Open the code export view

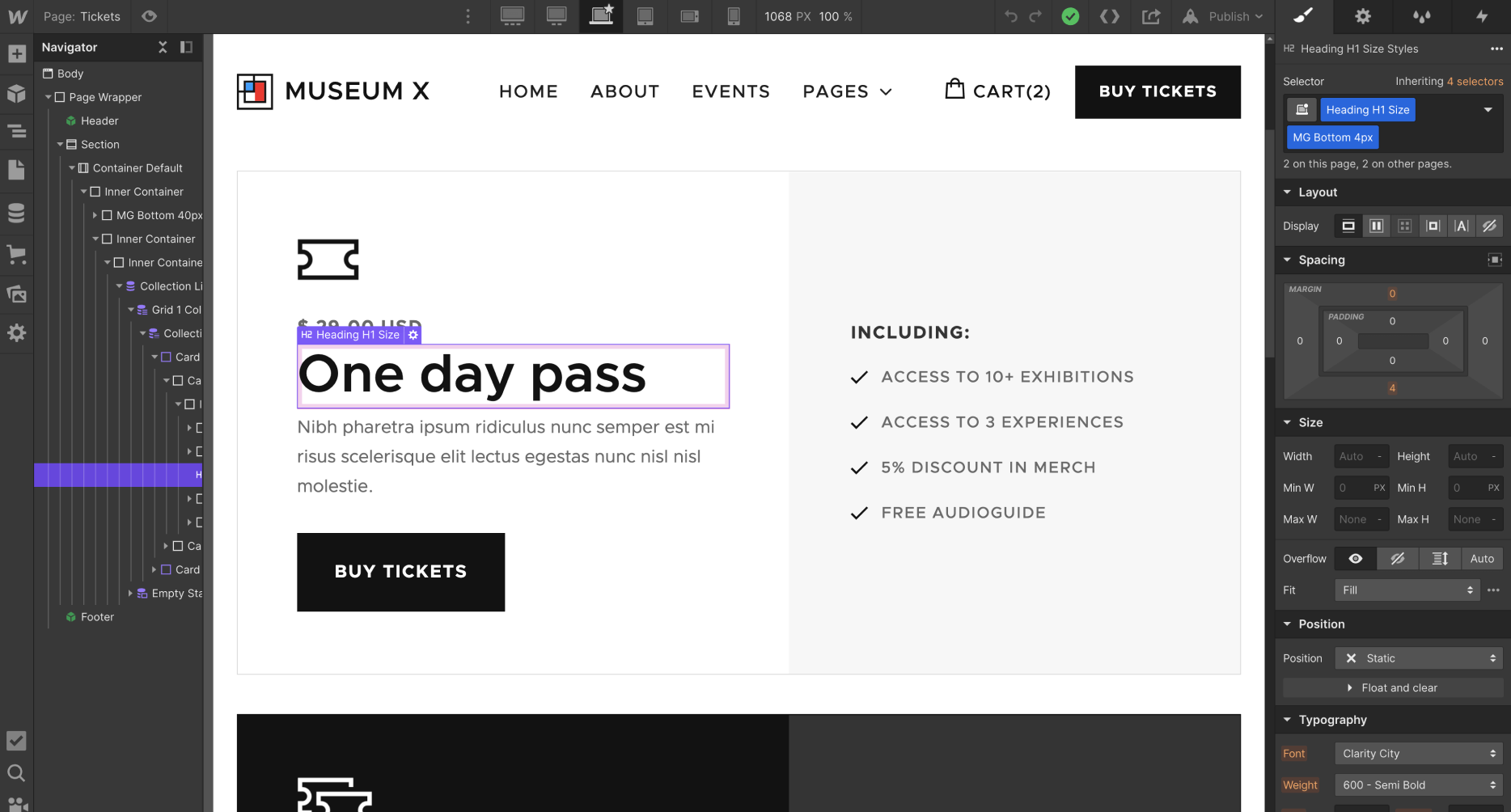1110,16
